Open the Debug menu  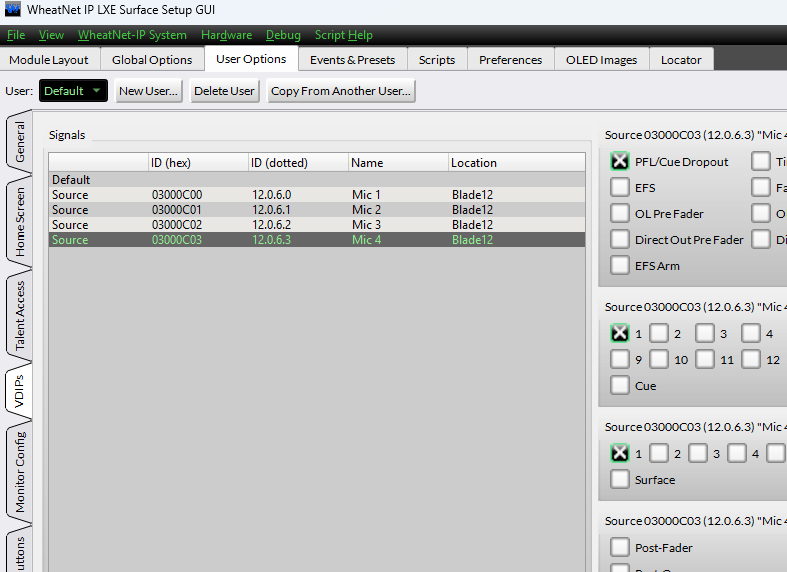click(283, 35)
